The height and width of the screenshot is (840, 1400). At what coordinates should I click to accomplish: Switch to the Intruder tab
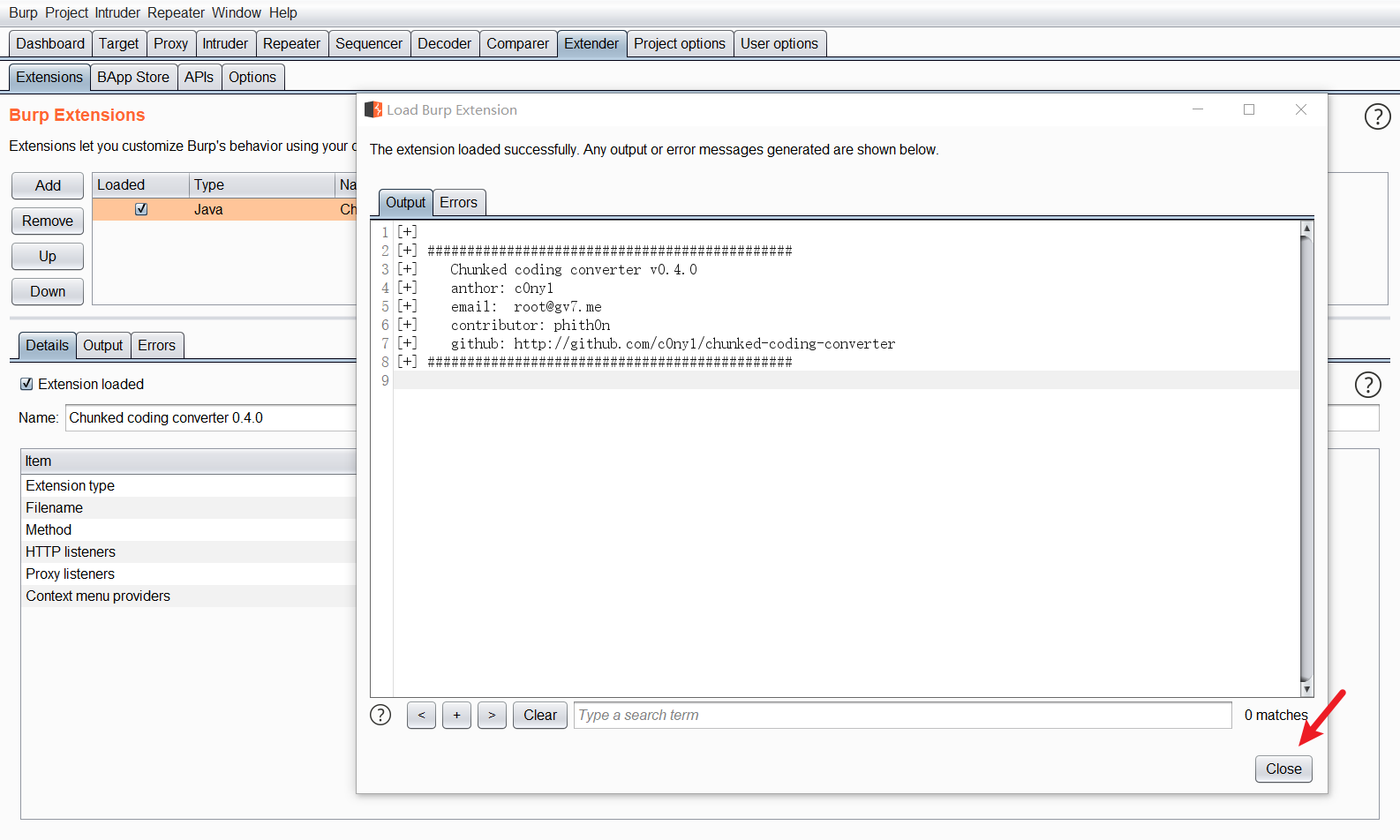coord(225,43)
